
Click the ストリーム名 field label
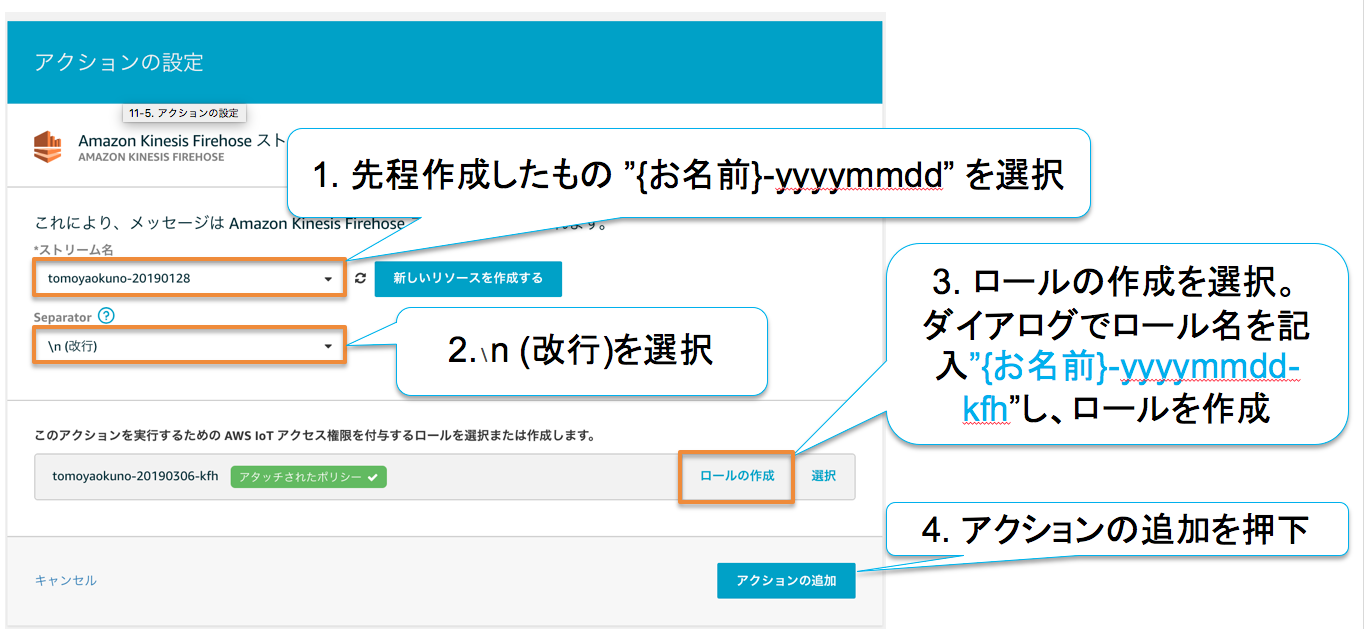(74, 249)
